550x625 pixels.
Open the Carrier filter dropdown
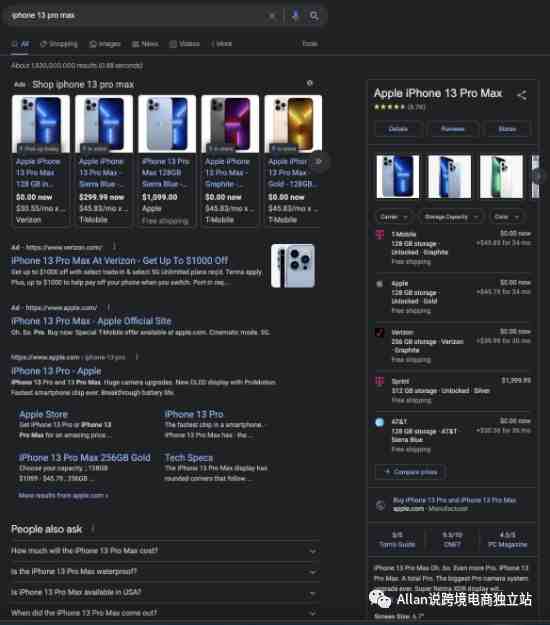[x=393, y=217]
